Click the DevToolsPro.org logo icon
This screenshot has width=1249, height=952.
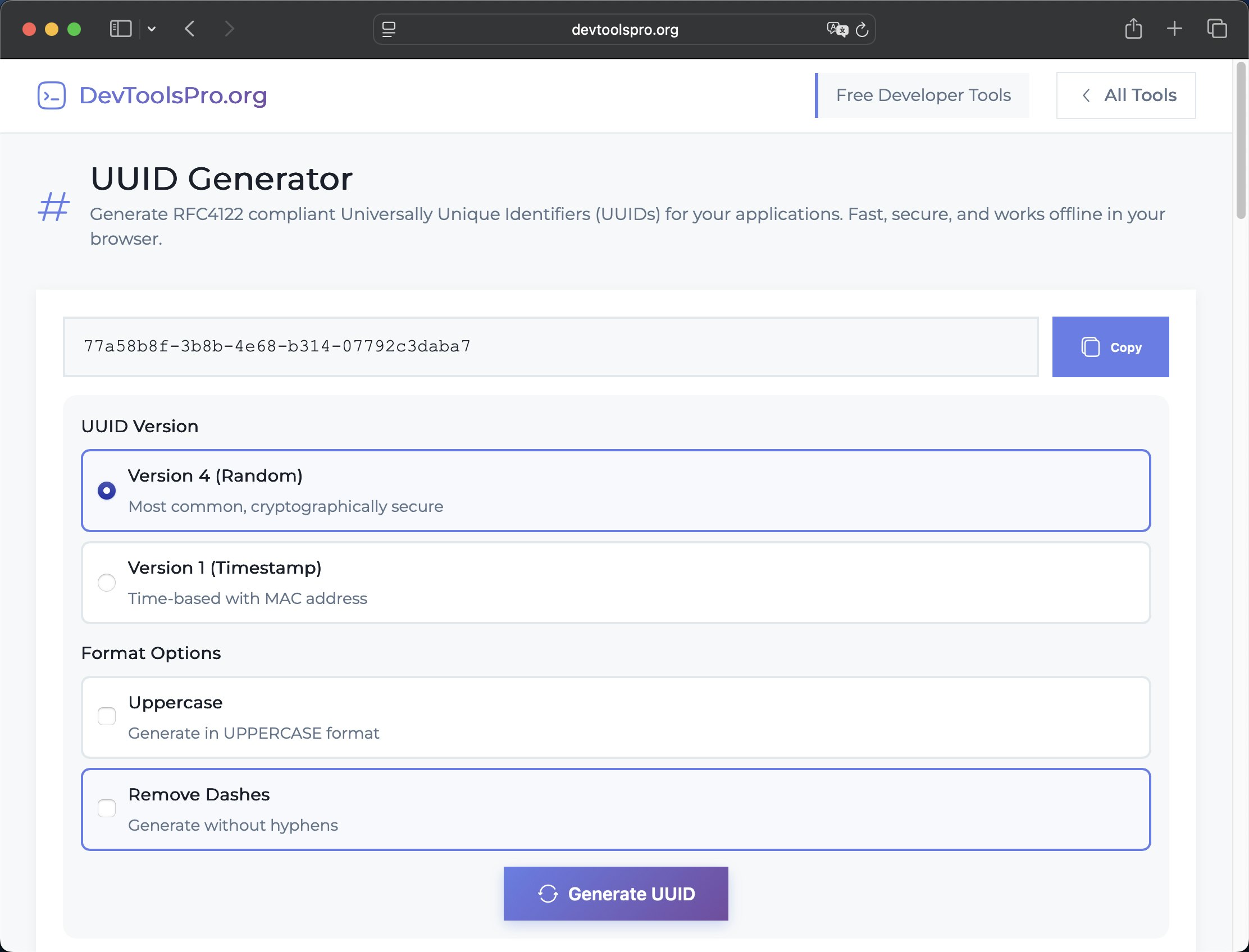[52, 95]
